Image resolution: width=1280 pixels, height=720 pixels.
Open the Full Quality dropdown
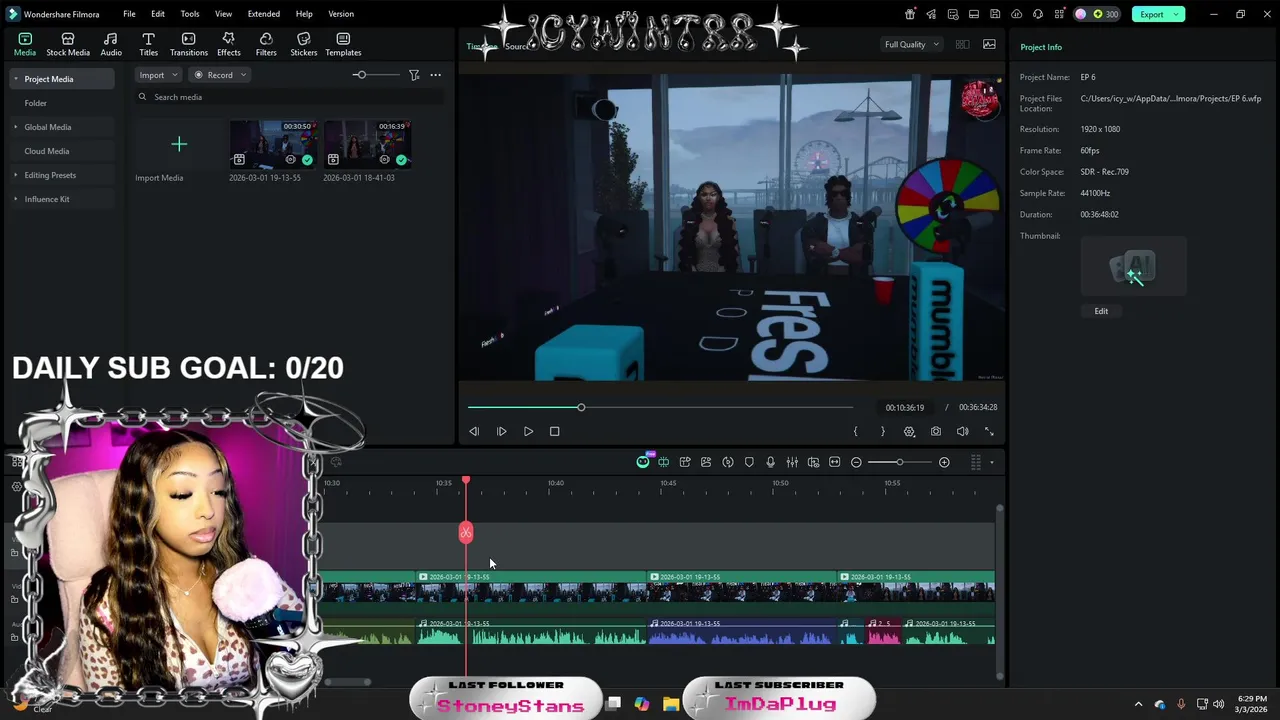pyautogui.click(x=912, y=44)
